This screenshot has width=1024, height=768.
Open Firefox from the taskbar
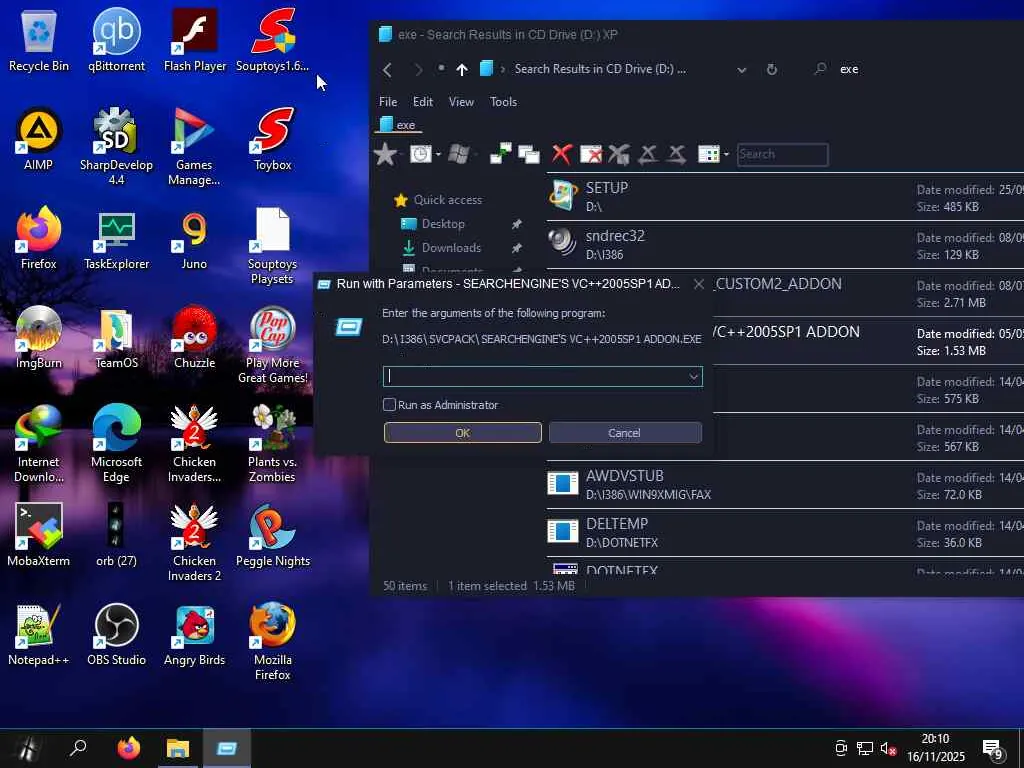tap(129, 748)
